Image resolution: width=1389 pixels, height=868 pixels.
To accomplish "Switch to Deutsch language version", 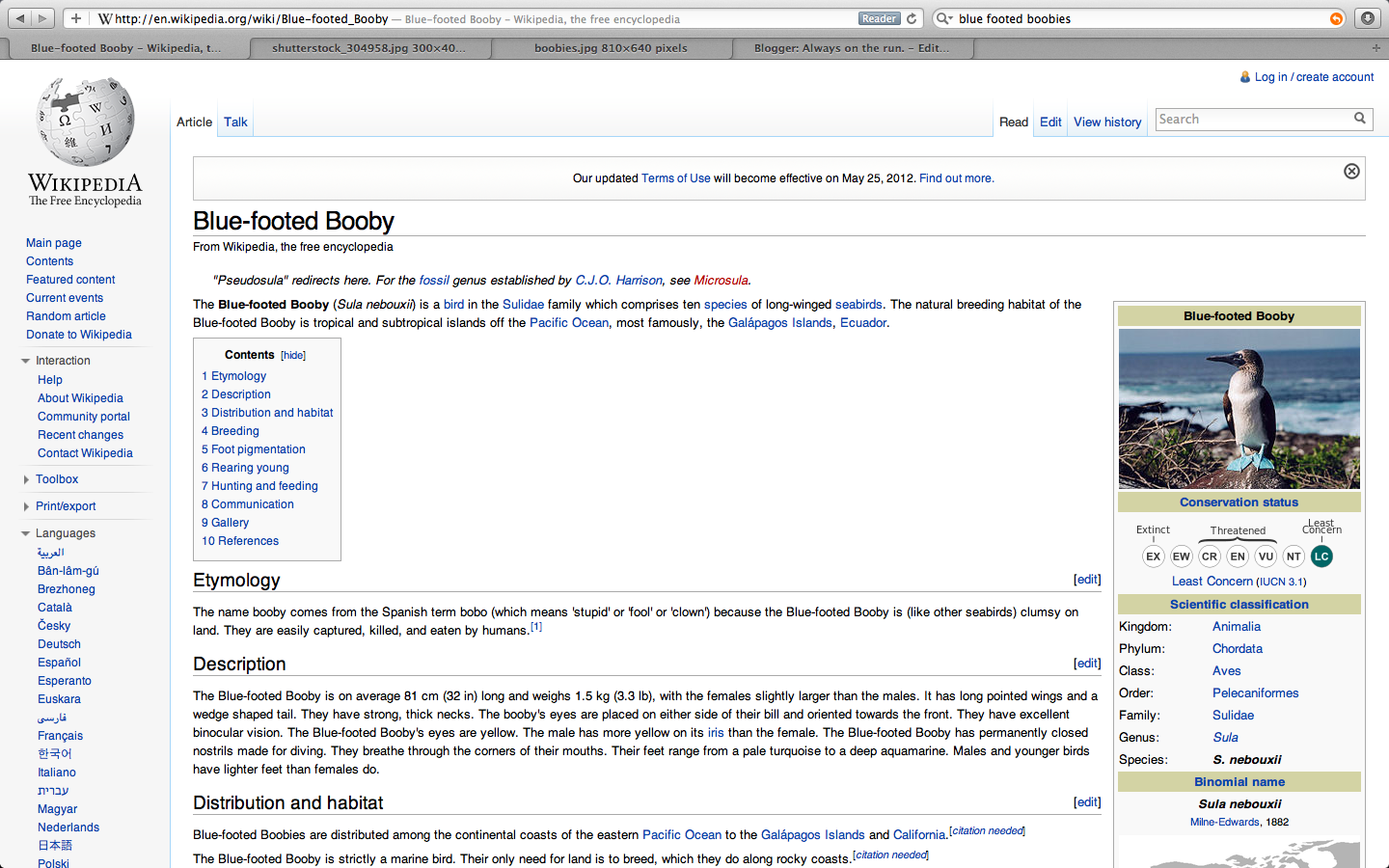I will click(59, 644).
